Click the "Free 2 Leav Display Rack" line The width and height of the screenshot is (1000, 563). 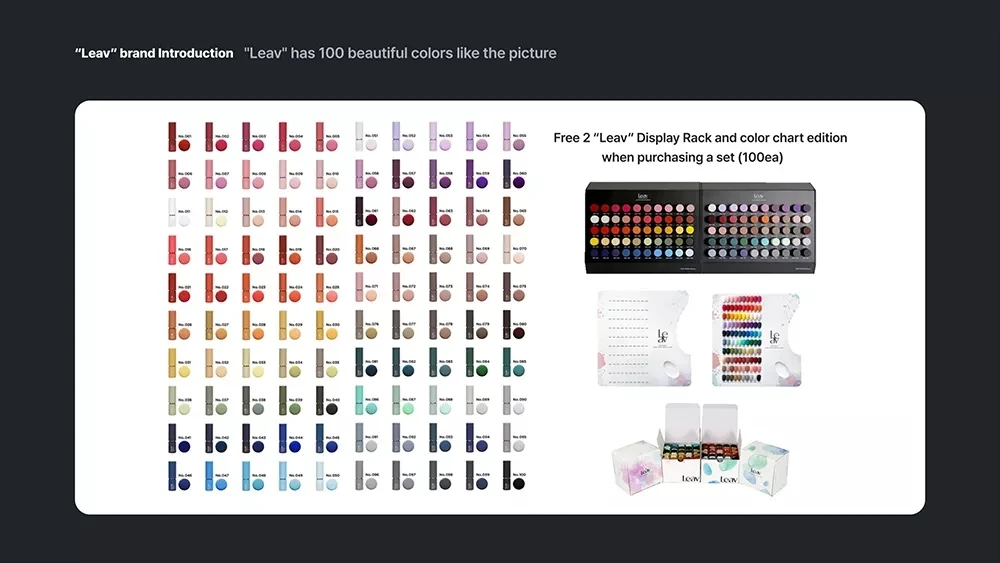[x=700, y=138]
